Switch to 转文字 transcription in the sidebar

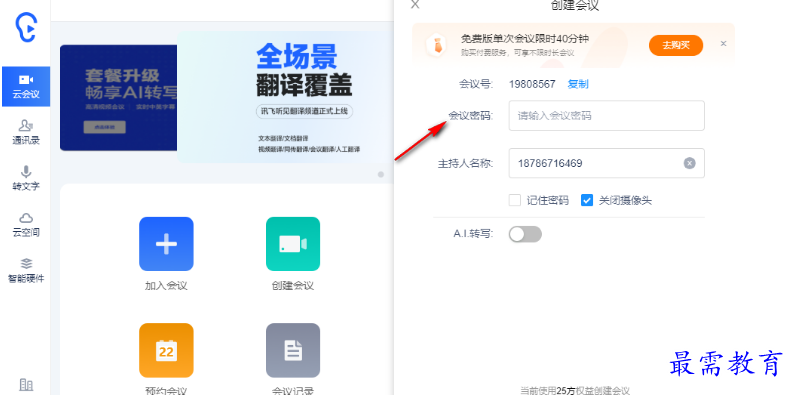[26, 178]
